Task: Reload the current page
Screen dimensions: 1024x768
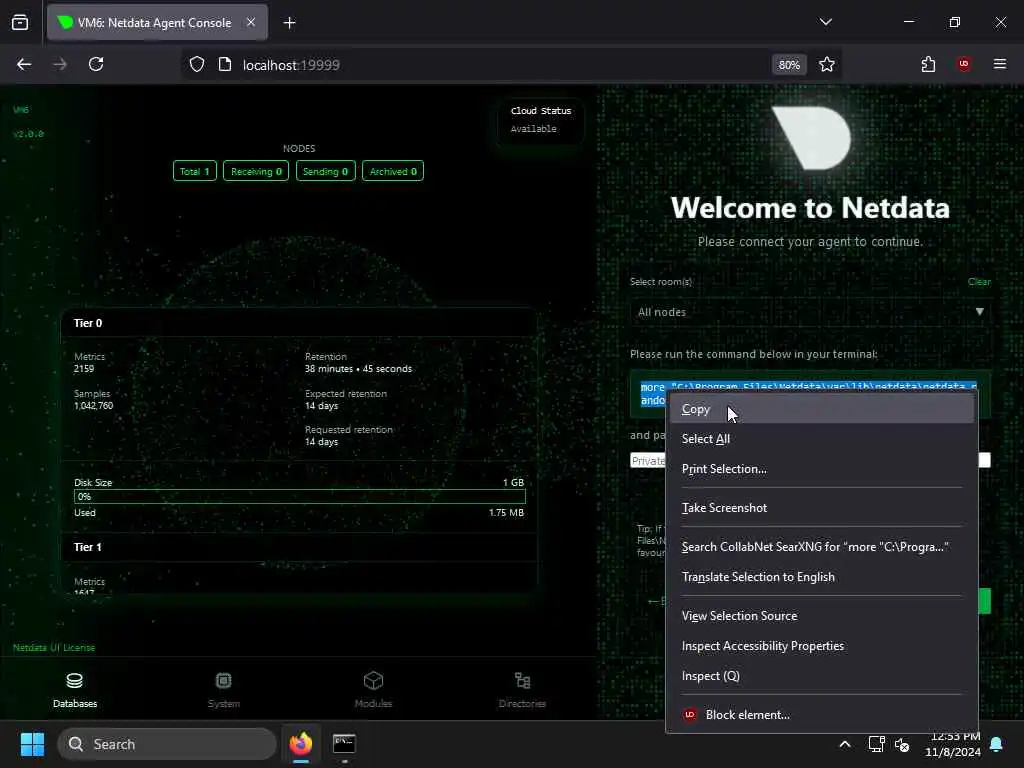Action: [x=96, y=65]
